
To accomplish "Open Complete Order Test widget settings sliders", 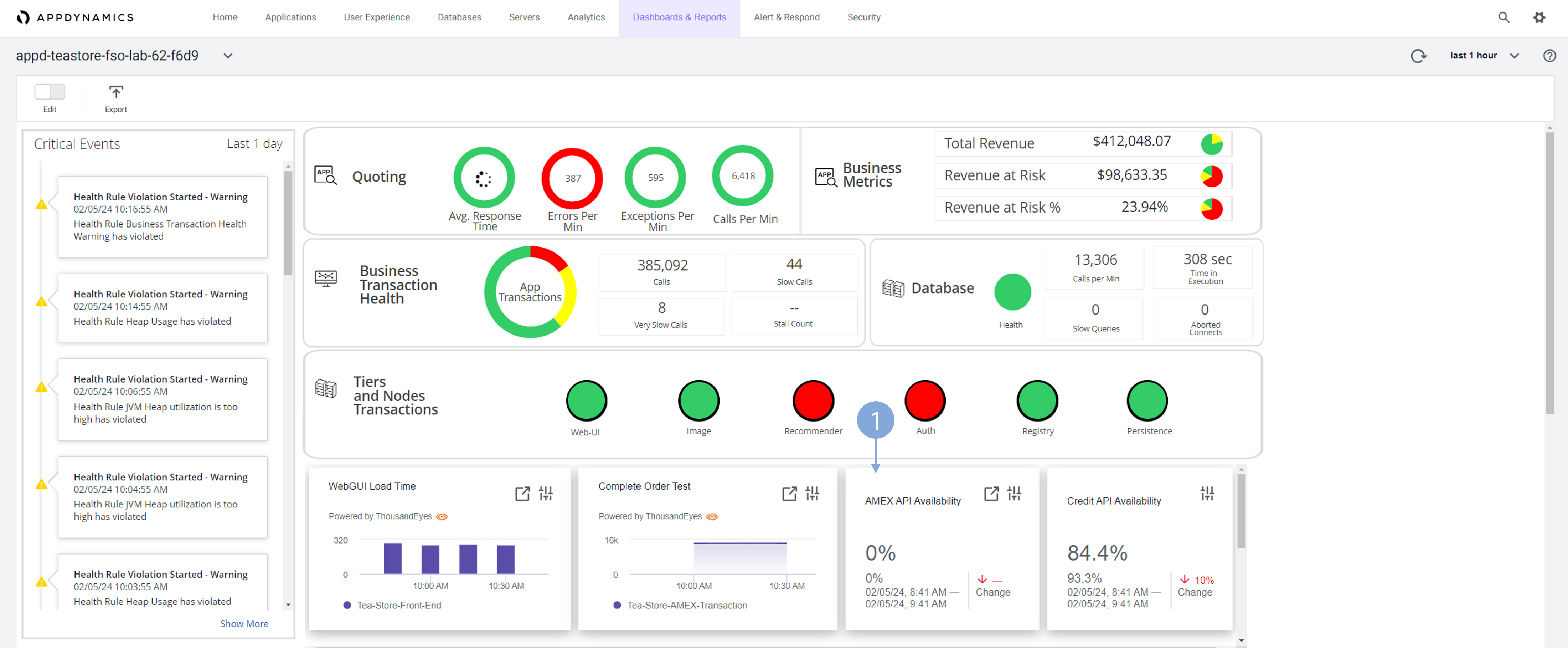I will click(x=813, y=493).
